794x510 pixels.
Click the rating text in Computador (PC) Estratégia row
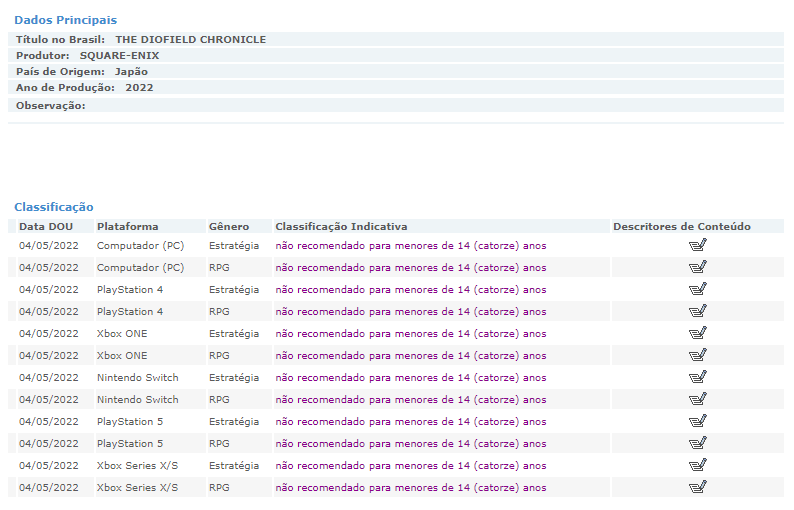point(411,246)
